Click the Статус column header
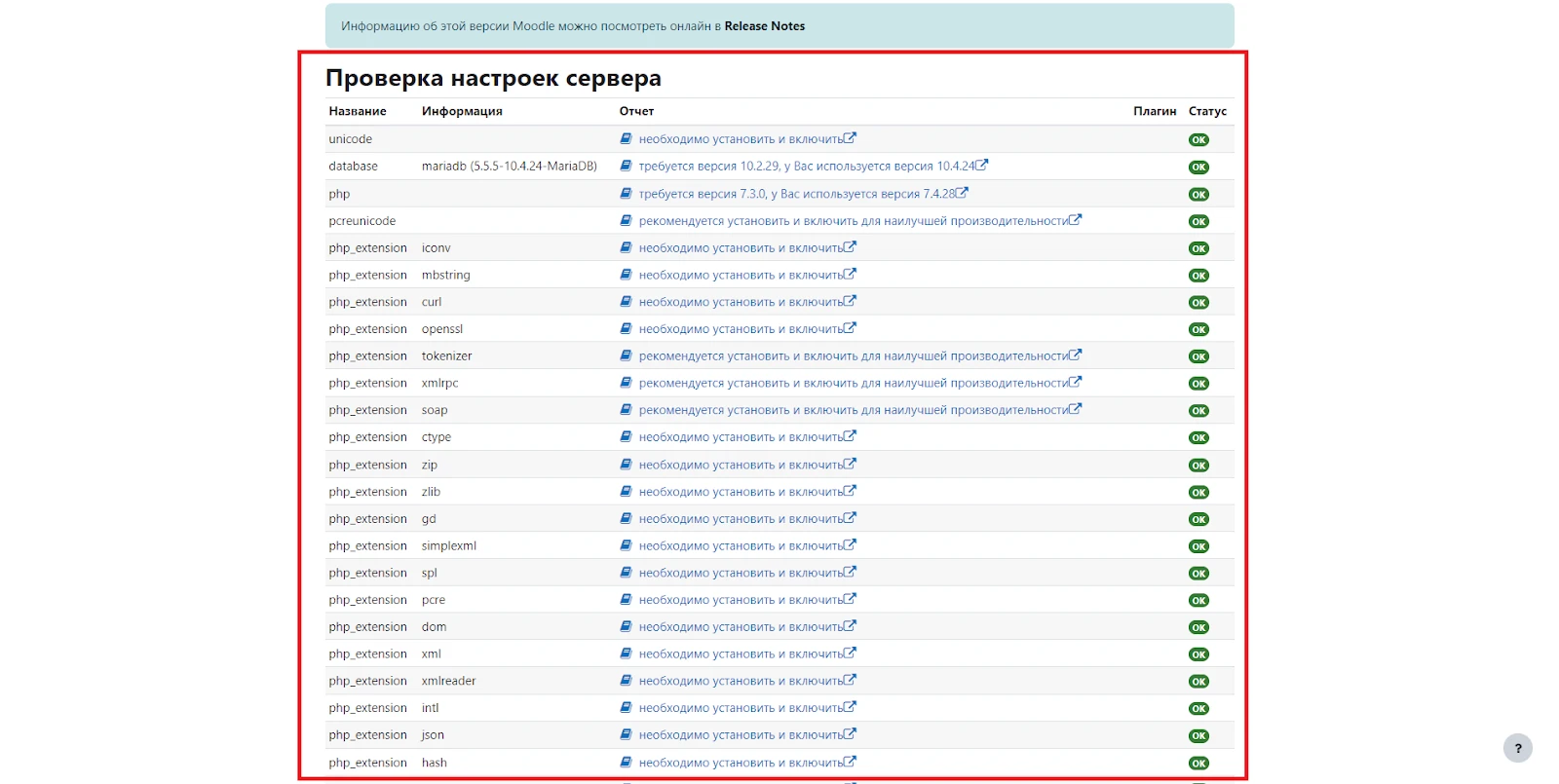The image size is (1559, 784). tap(1207, 111)
